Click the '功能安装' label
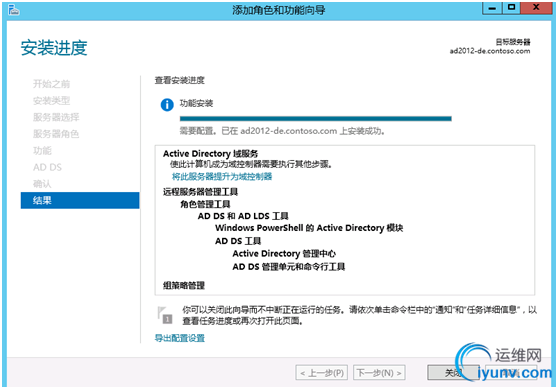Viewport: 558px width, 389px height. click(196, 104)
